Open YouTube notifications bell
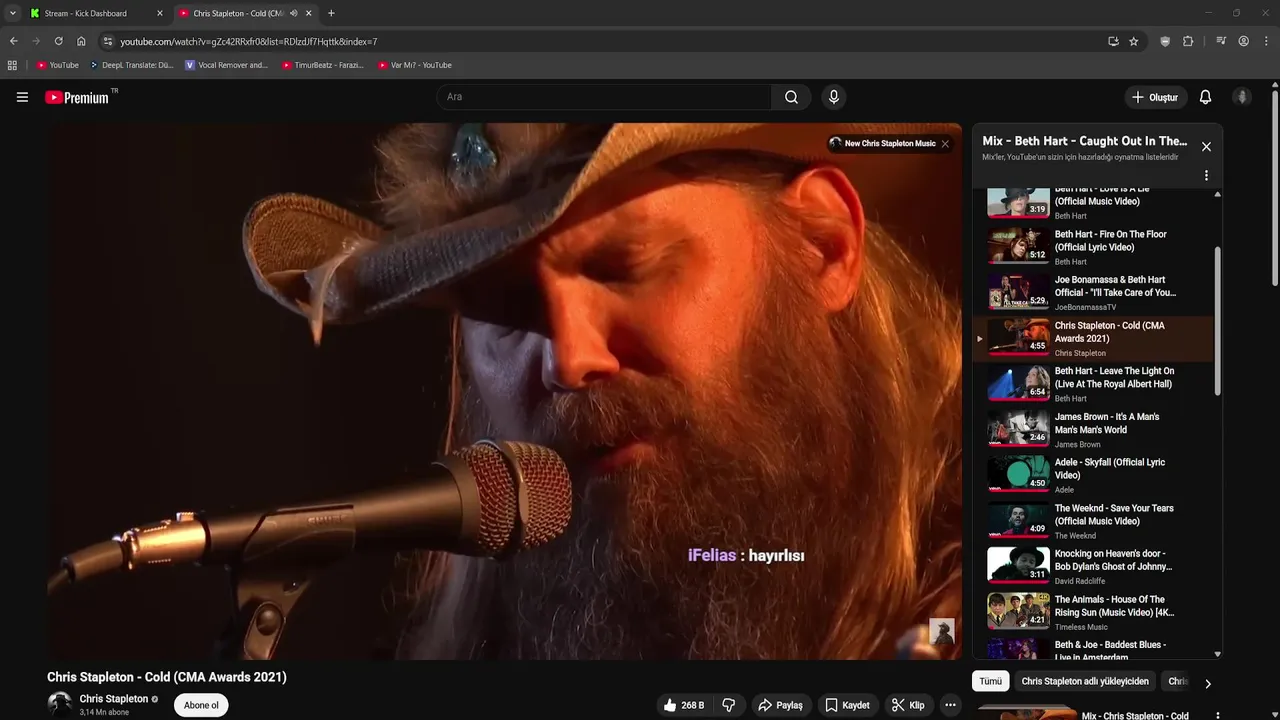1280x720 pixels. [x=1205, y=97]
